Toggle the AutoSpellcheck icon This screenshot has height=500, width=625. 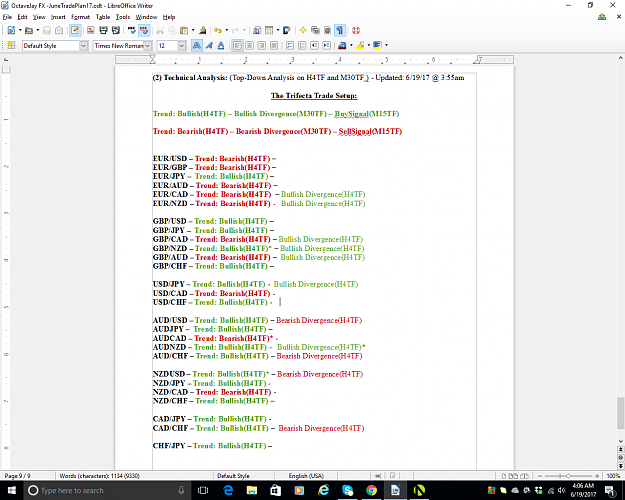(x=144, y=30)
